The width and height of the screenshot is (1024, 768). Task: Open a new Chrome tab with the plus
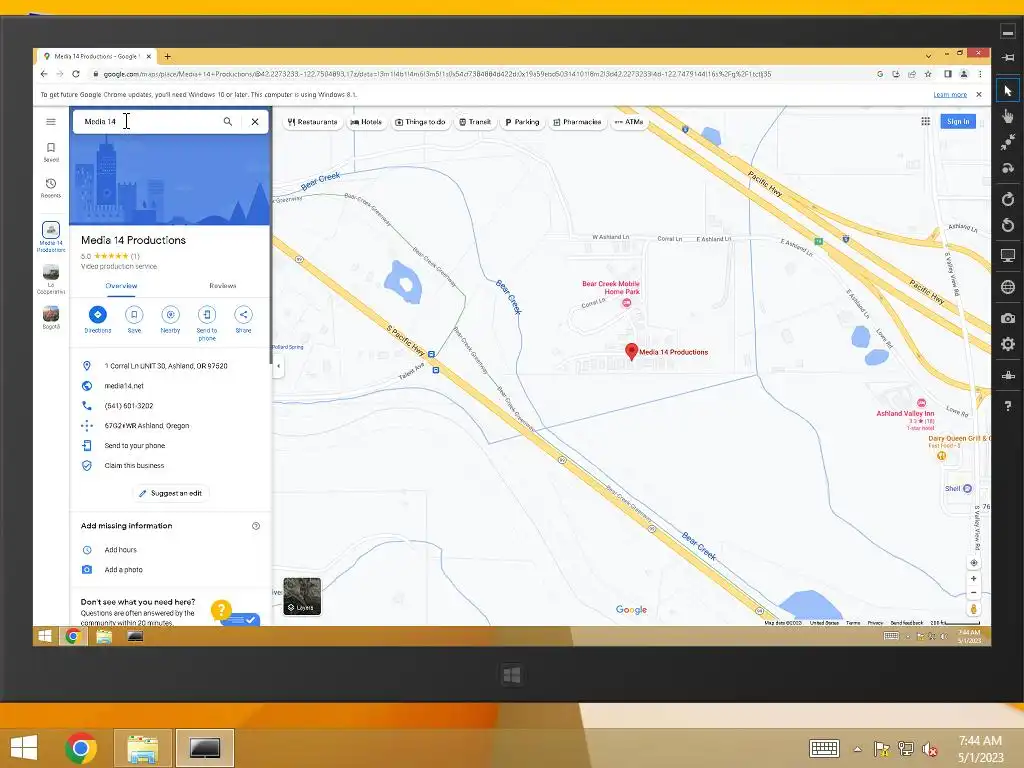coord(167,56)
